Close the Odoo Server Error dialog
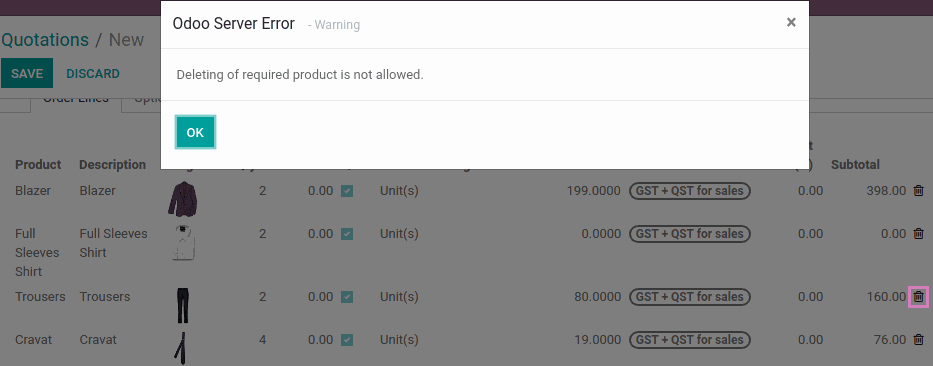Image resolution: width=933 pixels, height=366 pixels. [x=791, y=23]
